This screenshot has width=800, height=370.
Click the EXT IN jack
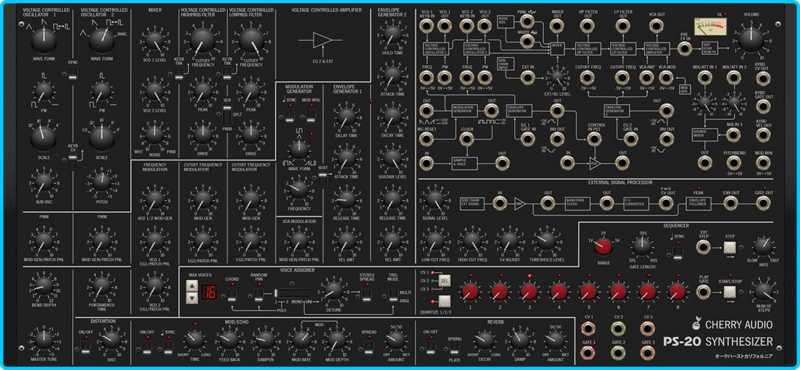pos(528,77)
